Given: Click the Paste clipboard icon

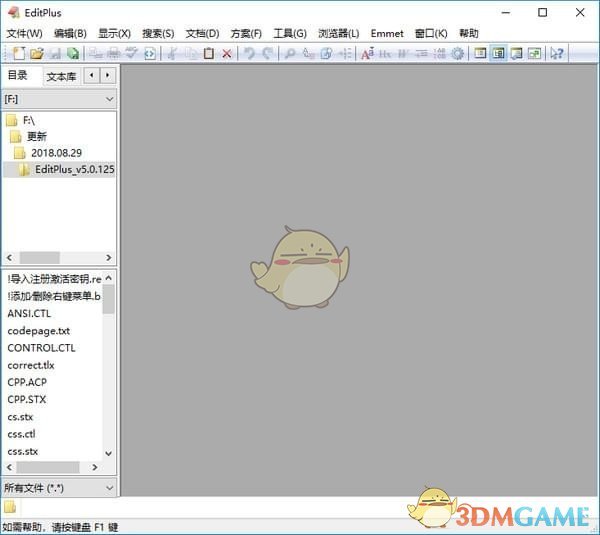Looking at the screenshot, I should 209,53.
